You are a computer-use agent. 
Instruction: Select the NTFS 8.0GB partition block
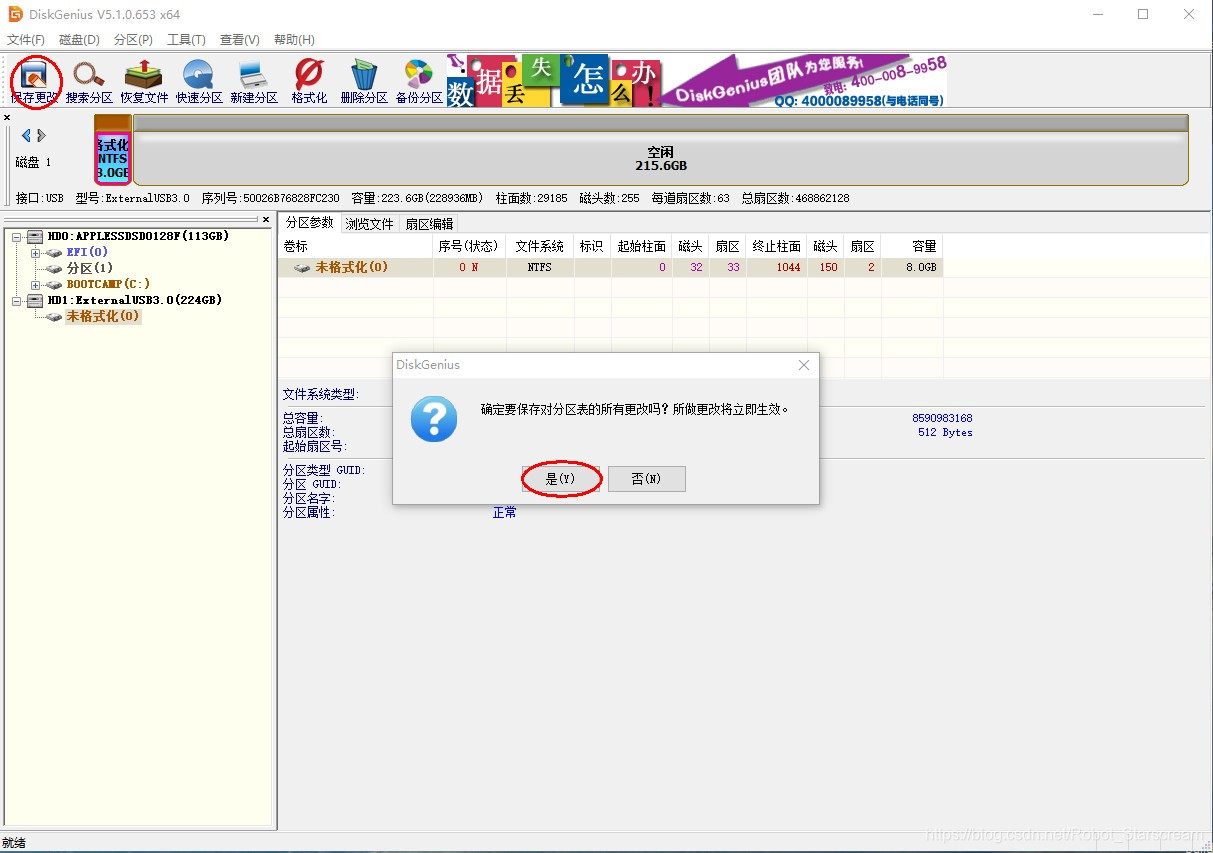tap(113, 150)
